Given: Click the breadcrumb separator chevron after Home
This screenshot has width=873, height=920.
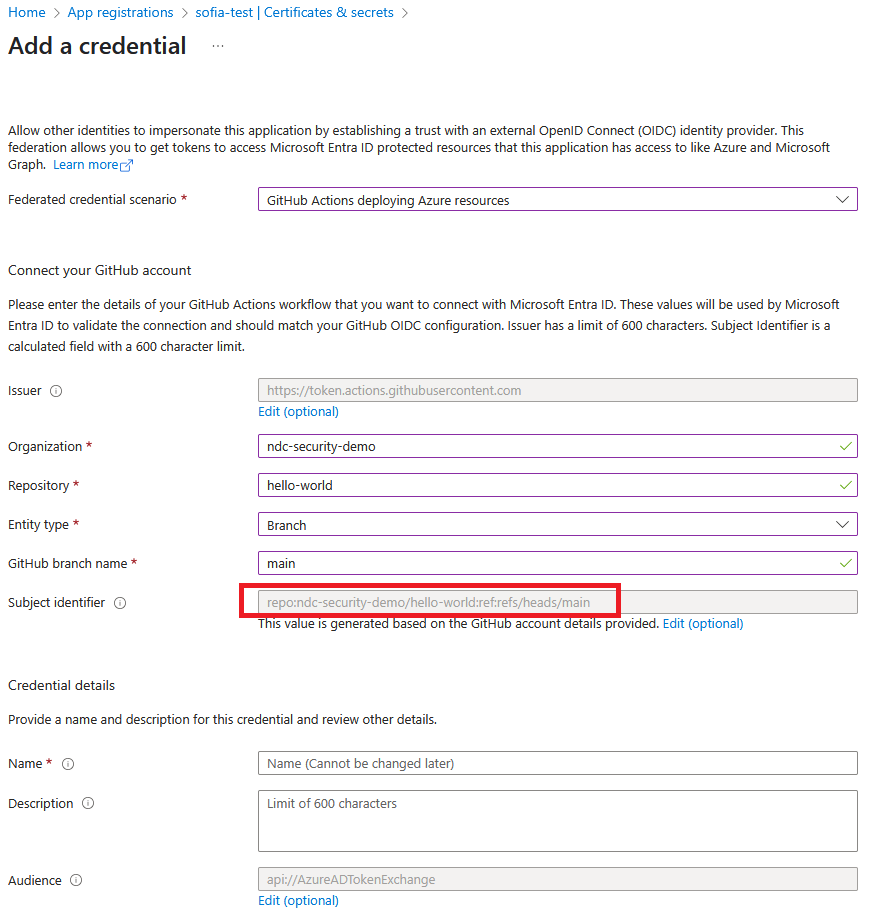Looking at the screenshot, I should [54, 12].
